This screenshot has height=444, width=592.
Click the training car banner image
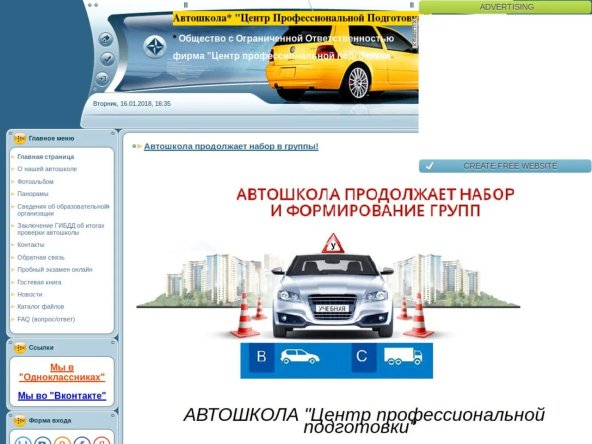(328, 280)
